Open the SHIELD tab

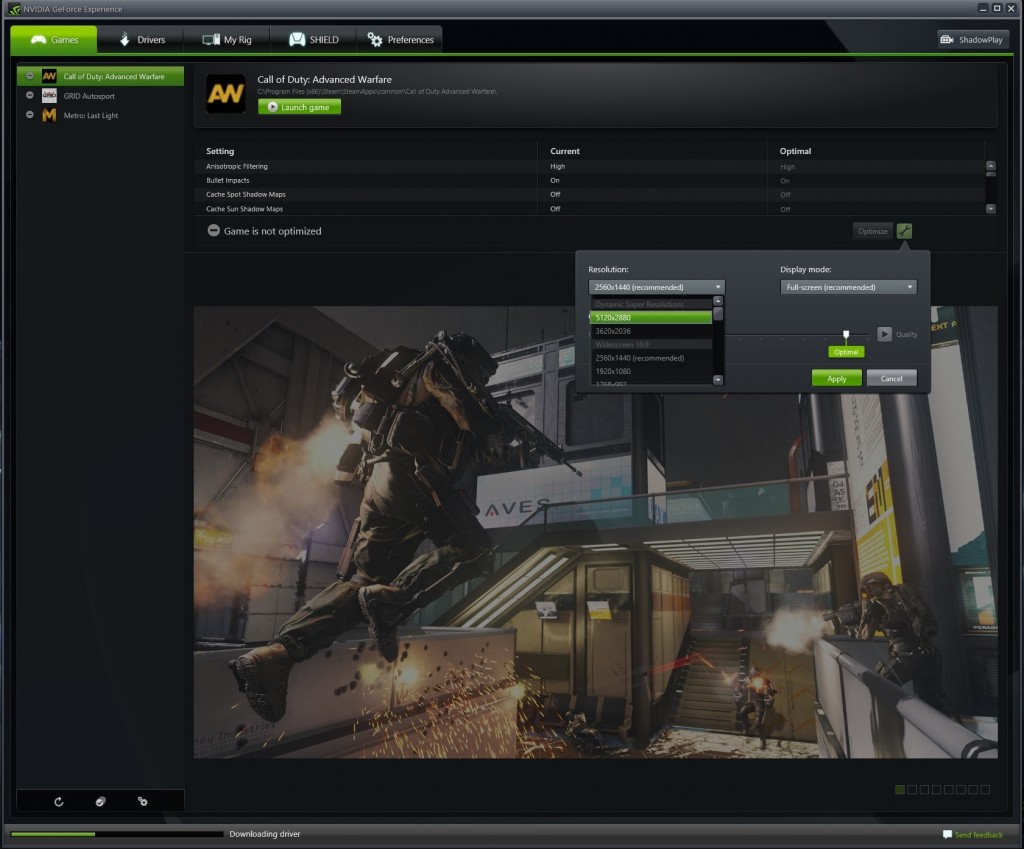313,40
